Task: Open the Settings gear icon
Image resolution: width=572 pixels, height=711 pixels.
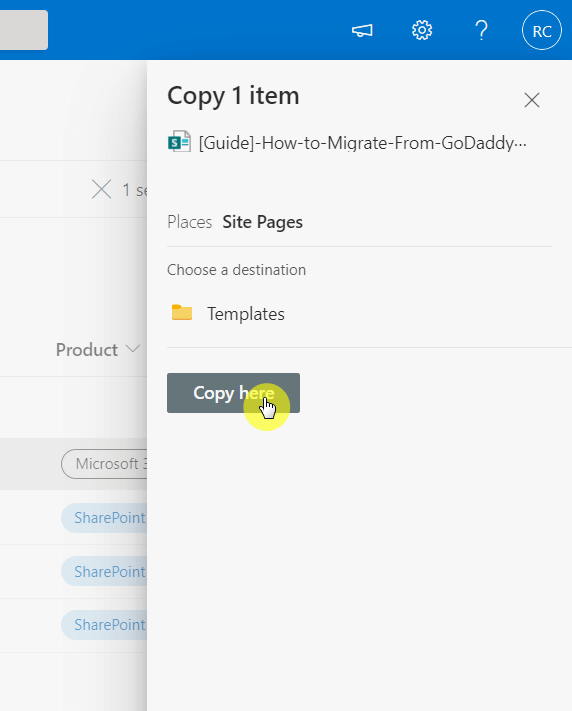Action: click(422, 30)
